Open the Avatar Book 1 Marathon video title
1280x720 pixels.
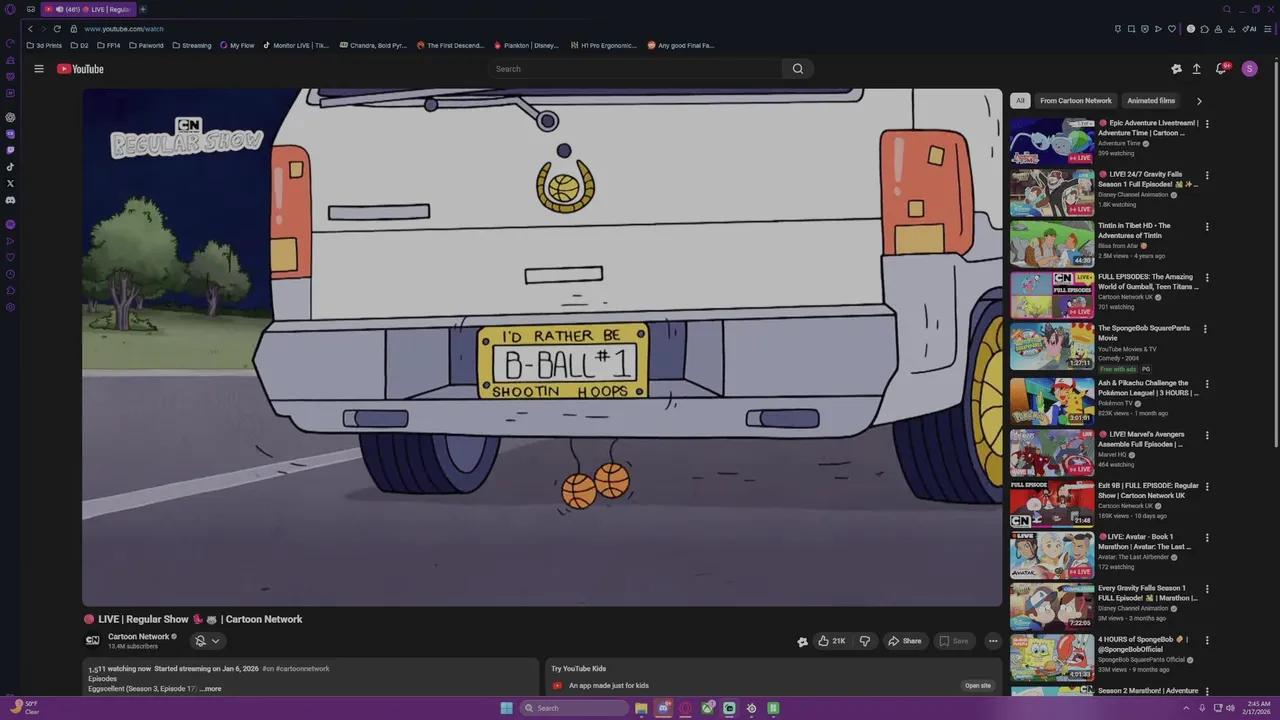(x=1145, y=542)
